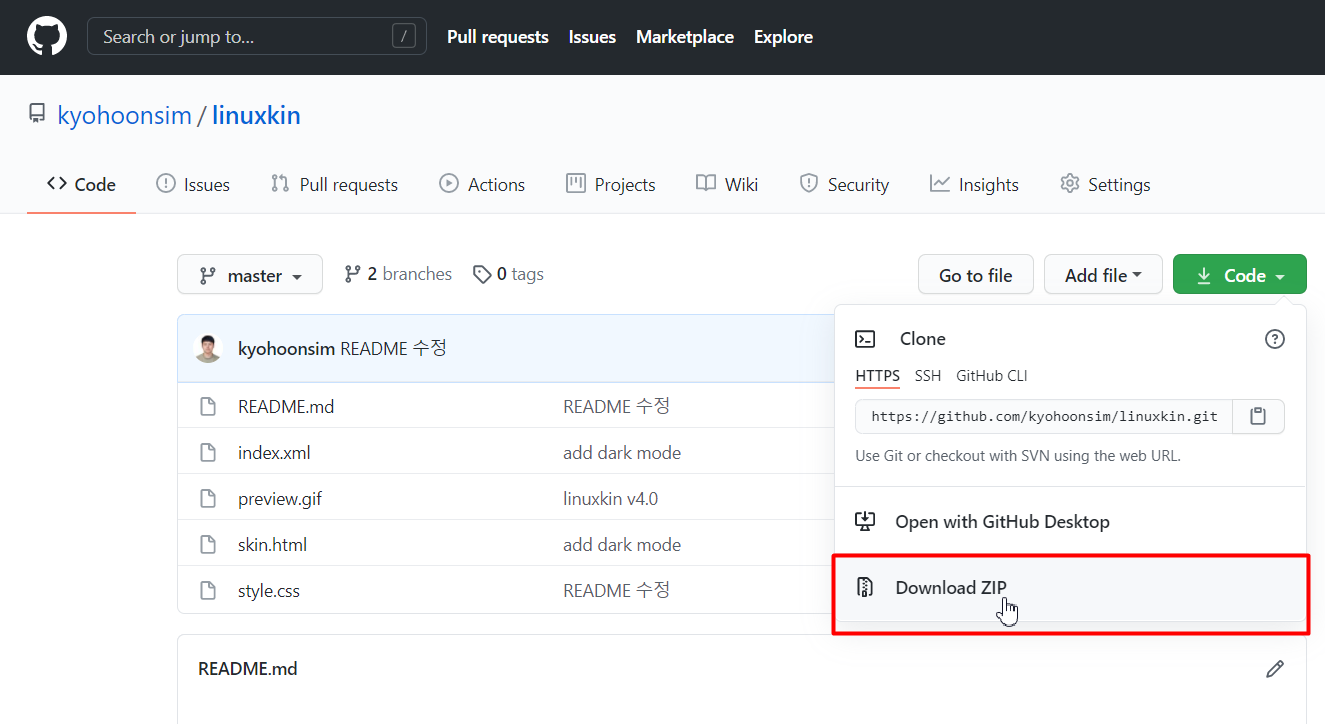This screenshot has height=724, width=1325.
Task: Open the master branch dropdown
Action: point(250,274)
